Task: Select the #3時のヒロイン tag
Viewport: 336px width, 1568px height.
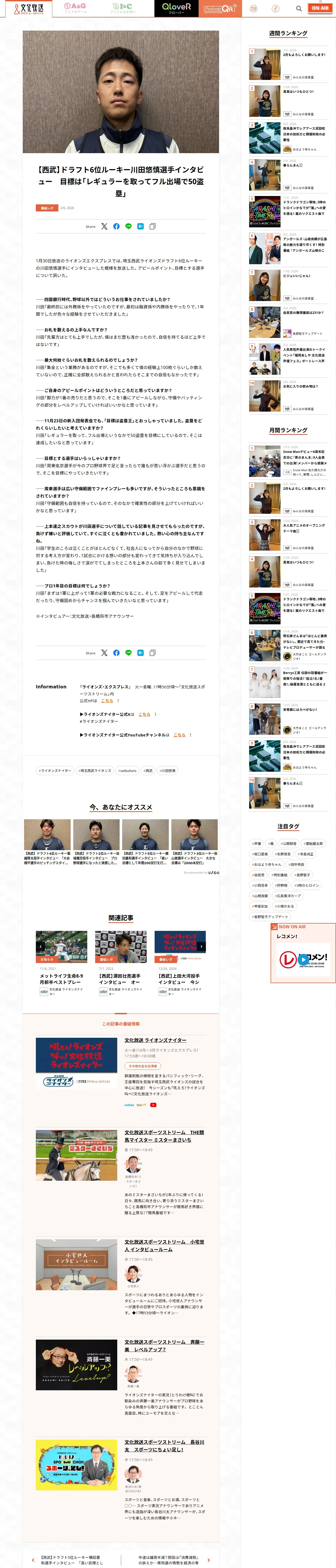Action: 307,886
